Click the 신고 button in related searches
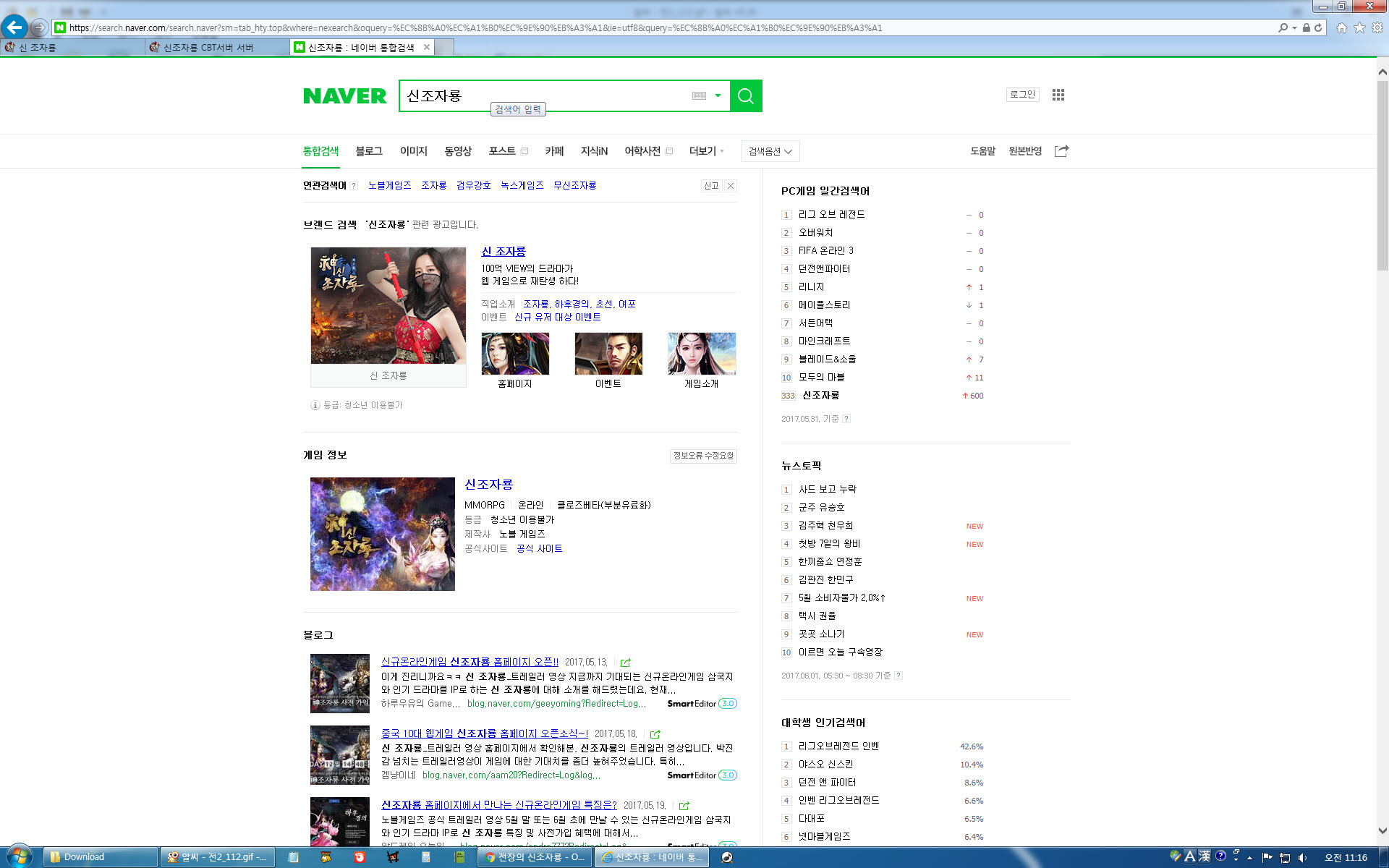The height and width of the screenshot is (868, 1389). (711, 185)
